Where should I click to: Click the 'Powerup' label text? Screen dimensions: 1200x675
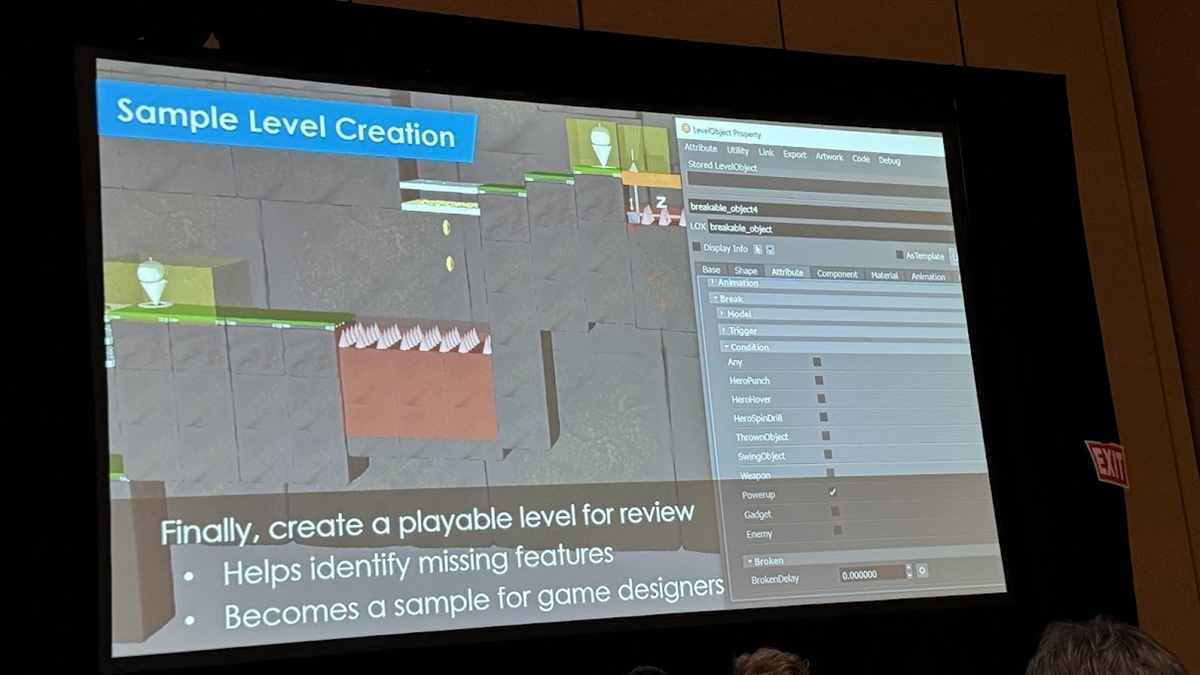pos(758,495)
